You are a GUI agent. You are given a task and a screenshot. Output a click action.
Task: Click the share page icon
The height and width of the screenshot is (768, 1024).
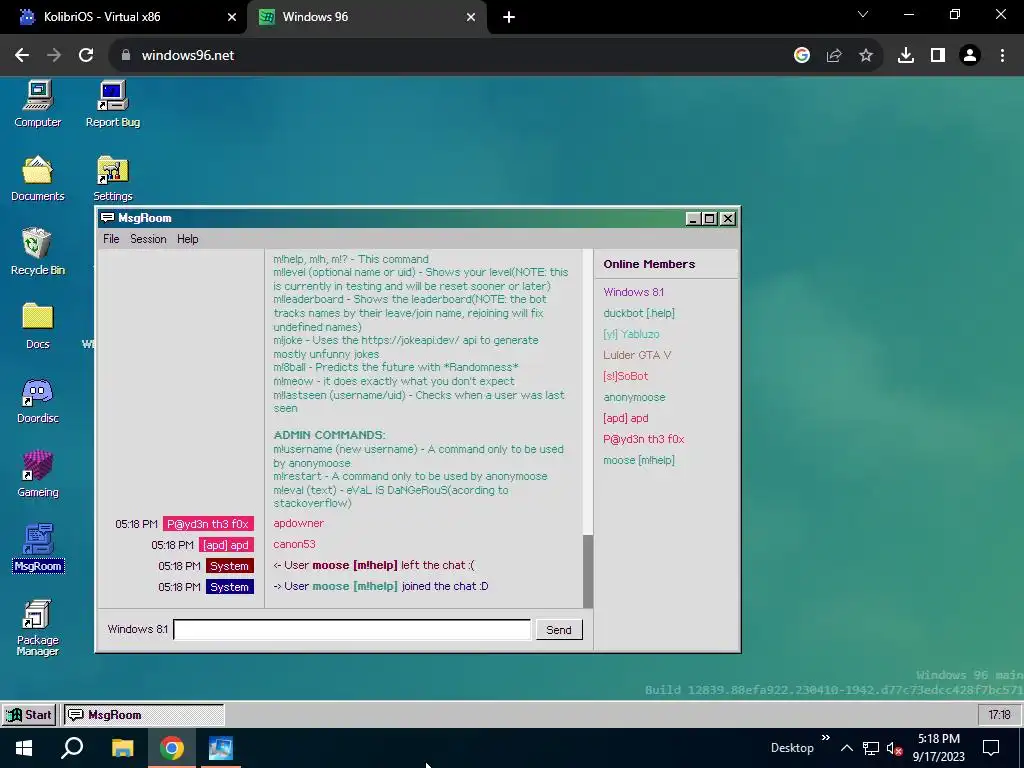coord(834,56)
